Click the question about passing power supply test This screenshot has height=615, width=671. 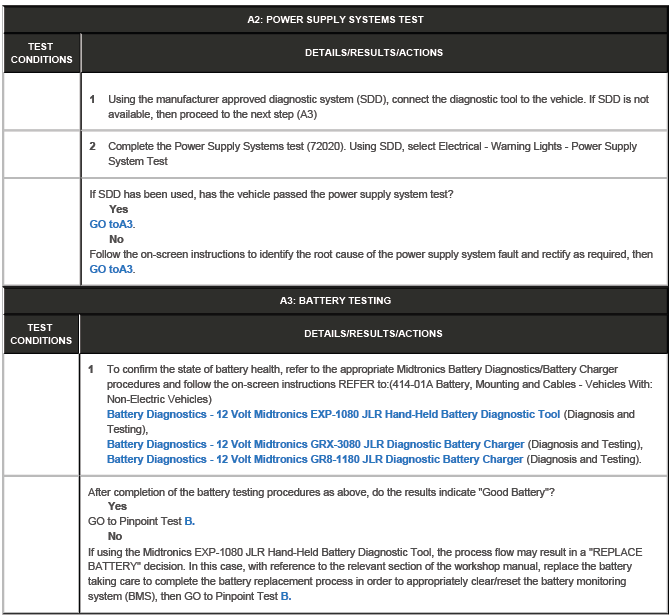point(271,194)
